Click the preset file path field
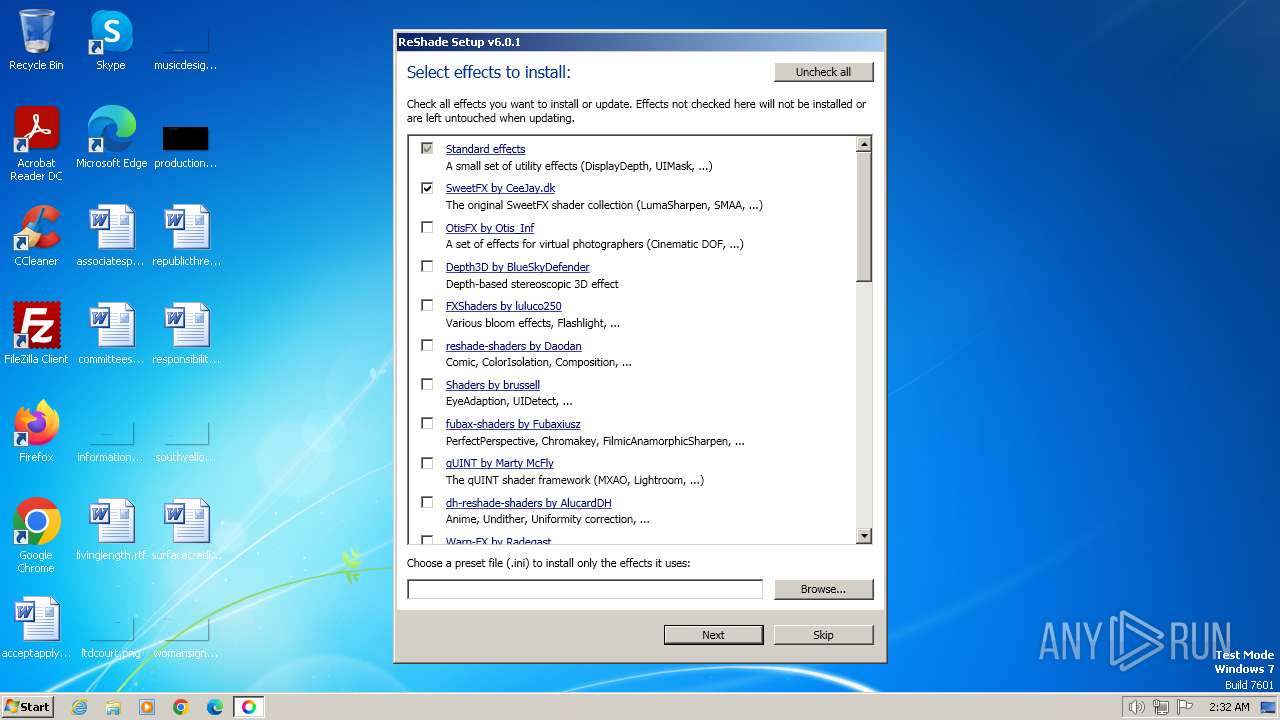Image resolution: width=1280 pixels, height=720 pixels. click(x=585, y=589)
